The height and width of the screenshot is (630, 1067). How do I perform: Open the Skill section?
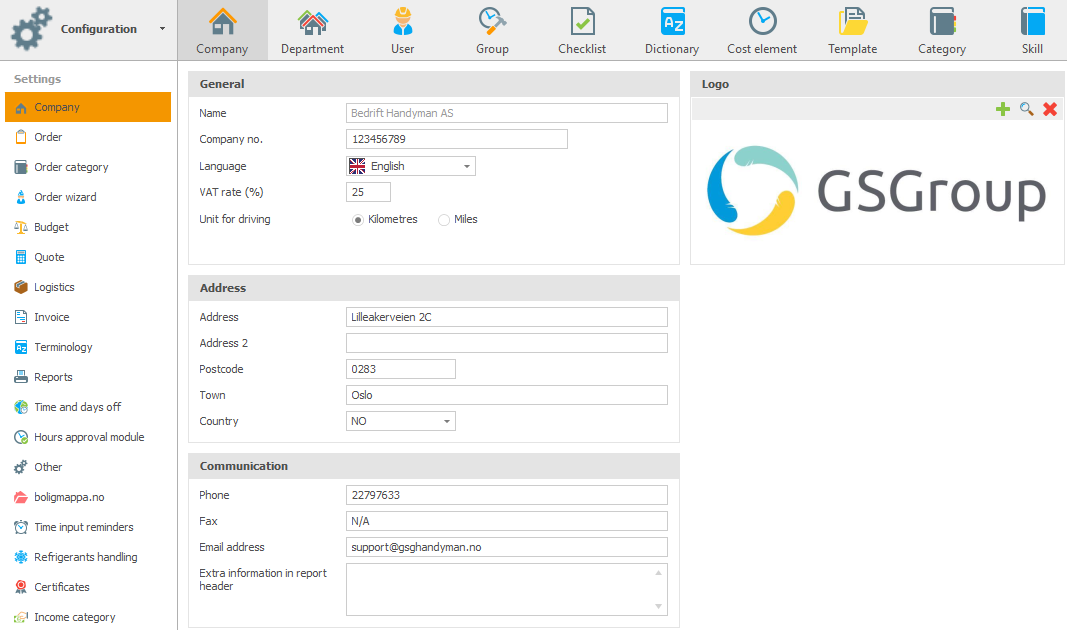(x=1032, y=31)
